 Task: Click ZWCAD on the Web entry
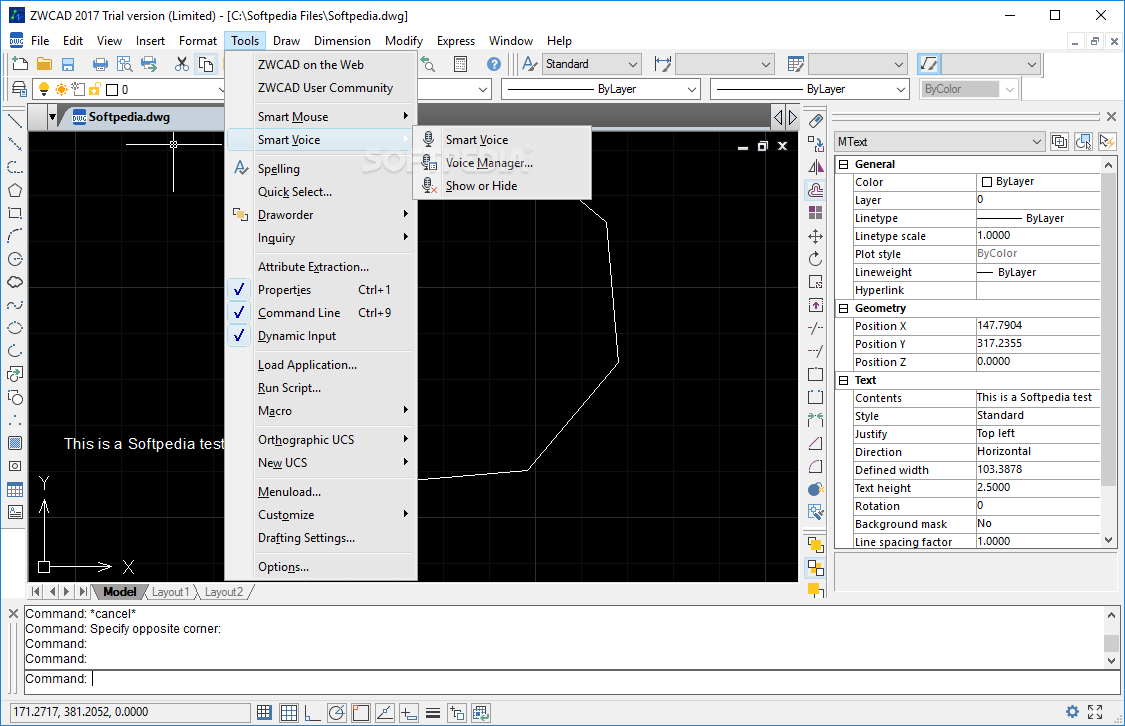(x=321, y=65)
